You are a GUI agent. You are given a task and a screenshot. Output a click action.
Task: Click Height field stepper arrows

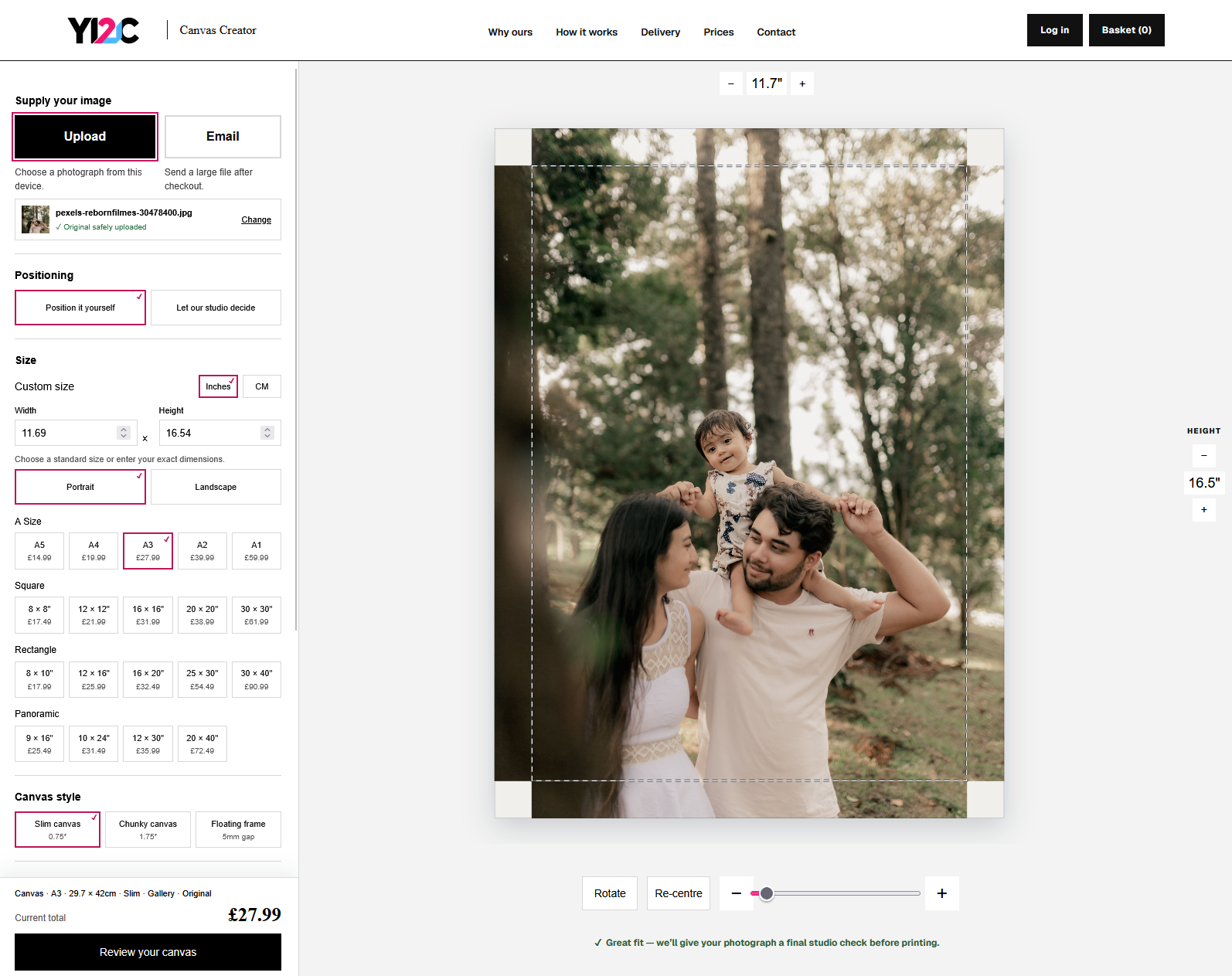point(267,433)
